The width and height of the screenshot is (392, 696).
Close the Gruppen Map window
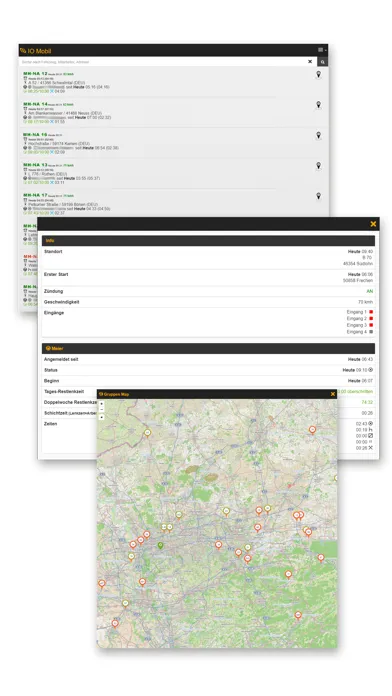(x=333, y=394)
